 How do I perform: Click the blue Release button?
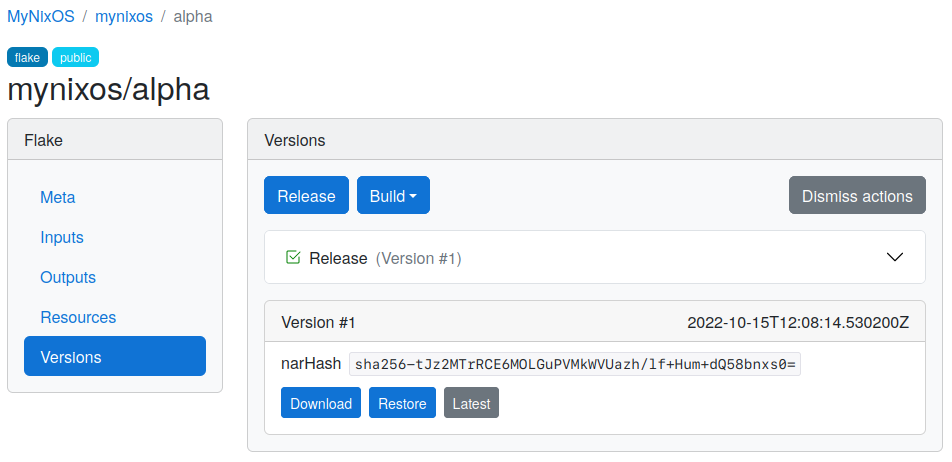(306, 195)
